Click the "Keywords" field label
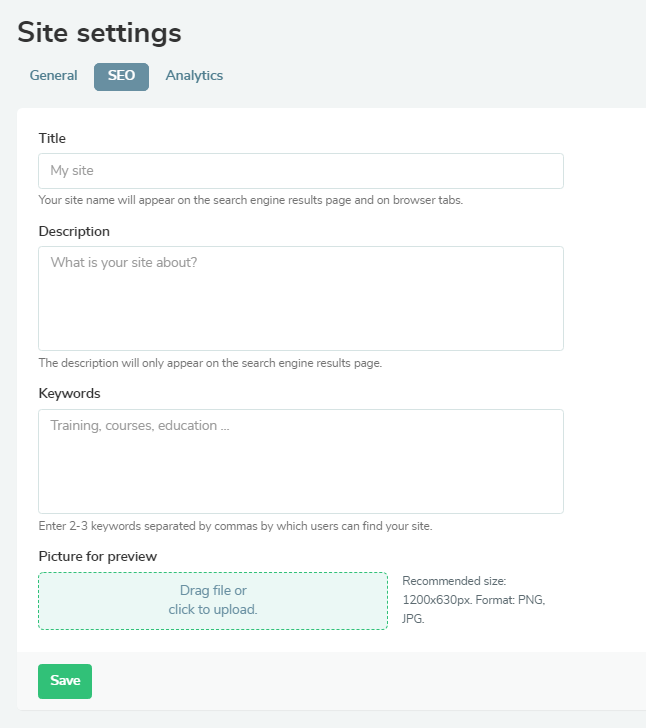This screenshot has width=646, height=728. click(x=69, y=393)
